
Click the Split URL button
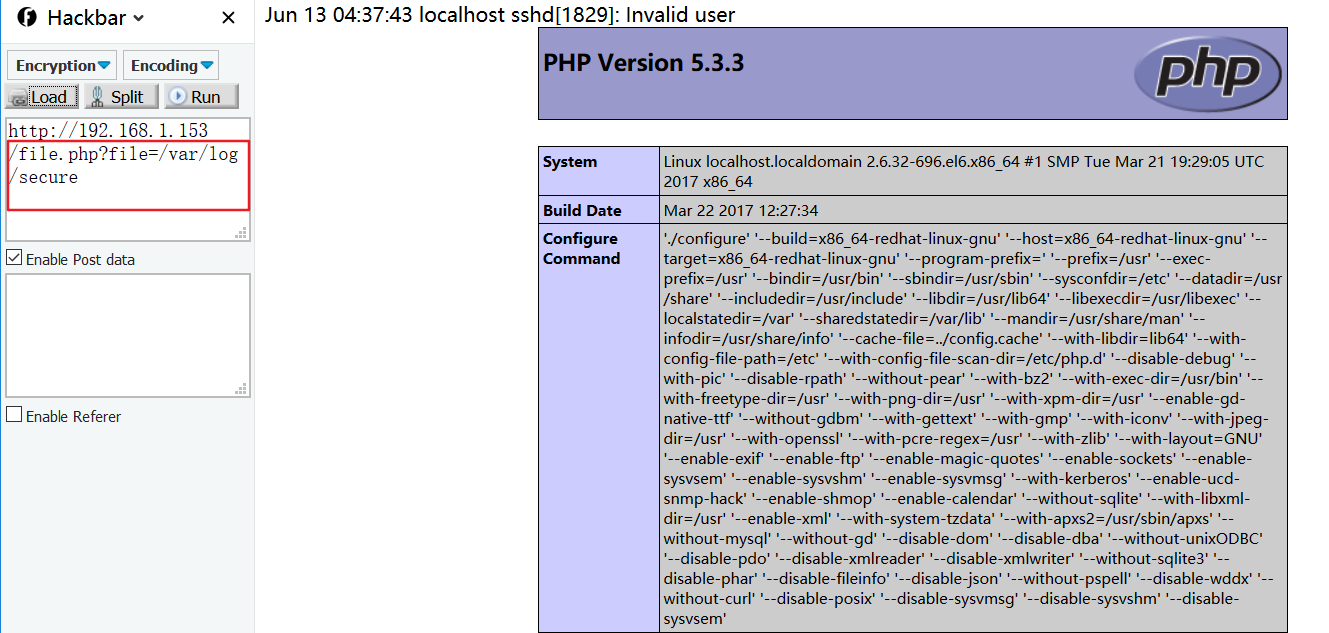click(120, 96)
